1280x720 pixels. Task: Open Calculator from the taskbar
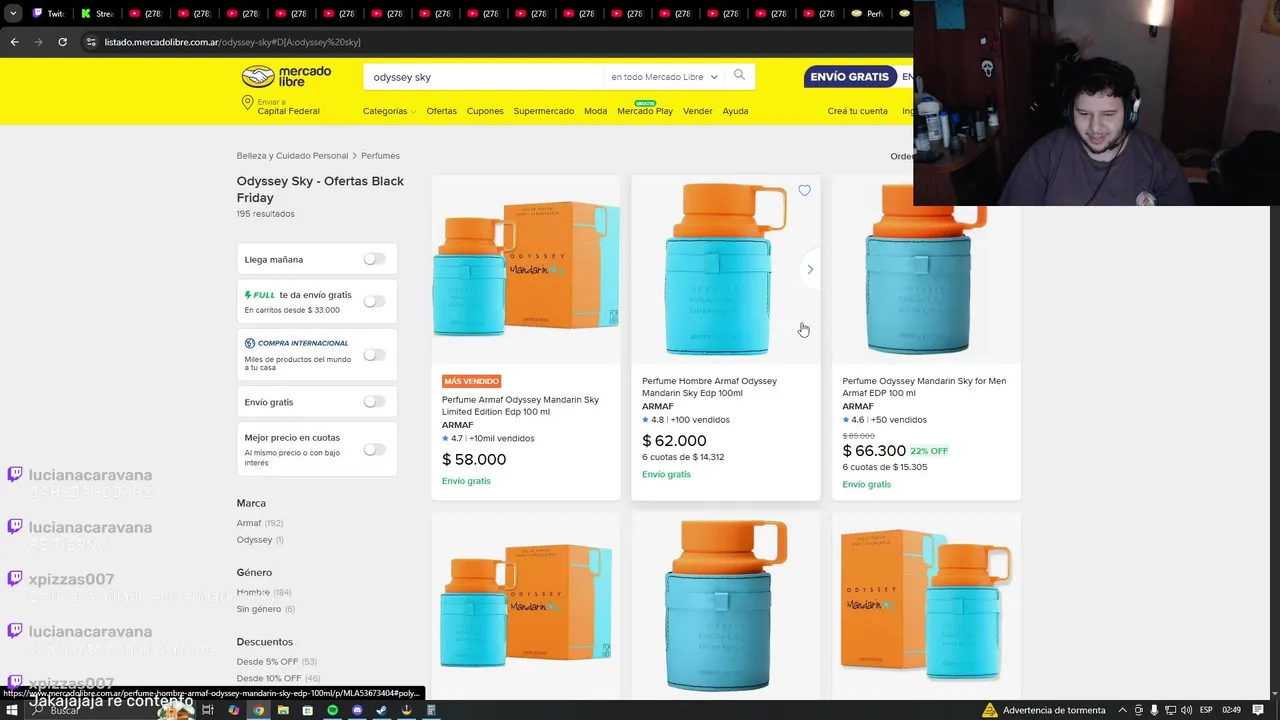pyautogui.click(x=431, y=710)
